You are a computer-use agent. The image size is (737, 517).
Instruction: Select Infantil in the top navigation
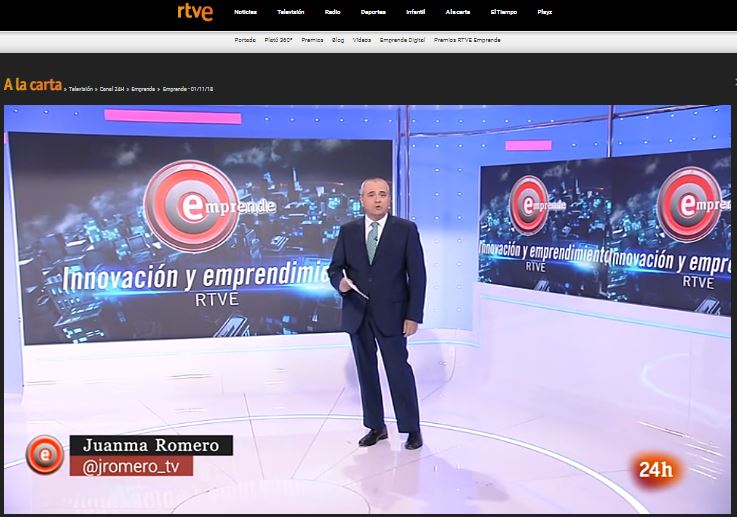[415, 12]
